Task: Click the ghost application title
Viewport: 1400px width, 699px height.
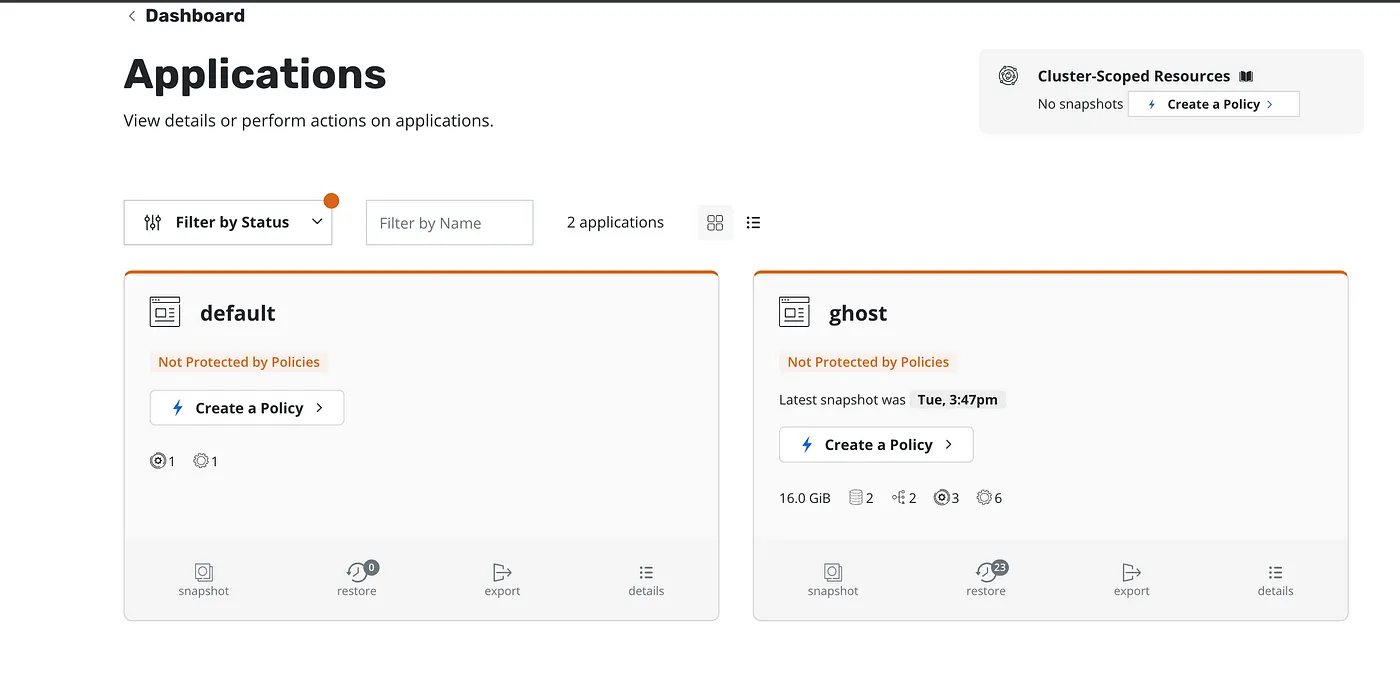Action: (858, 313)
